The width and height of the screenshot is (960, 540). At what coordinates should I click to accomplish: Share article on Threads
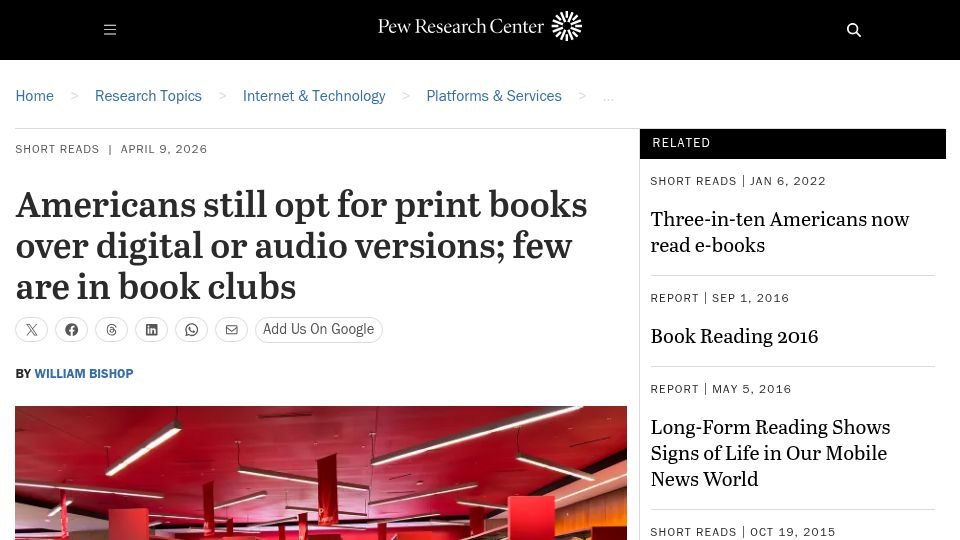tap(111, 329)
